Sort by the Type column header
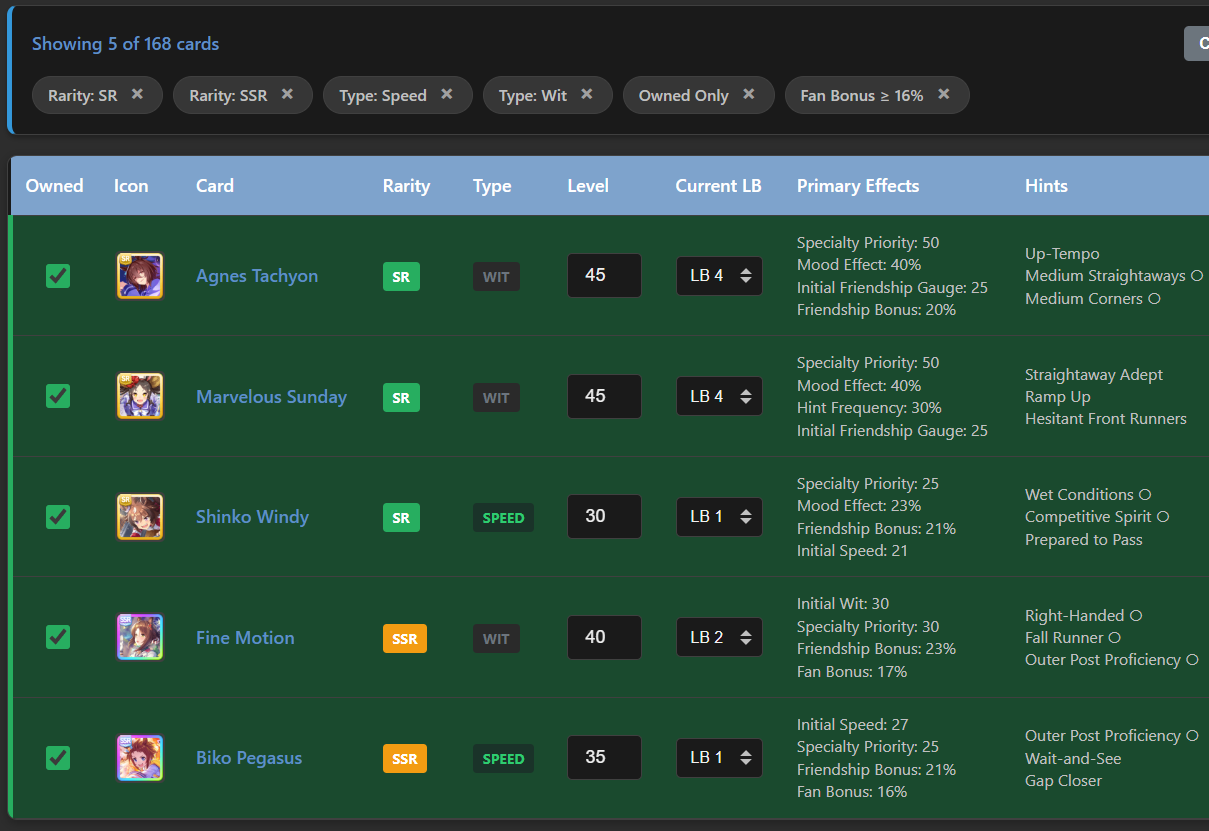Viewport: 1209px width, 831px height. tap(492, 185)
